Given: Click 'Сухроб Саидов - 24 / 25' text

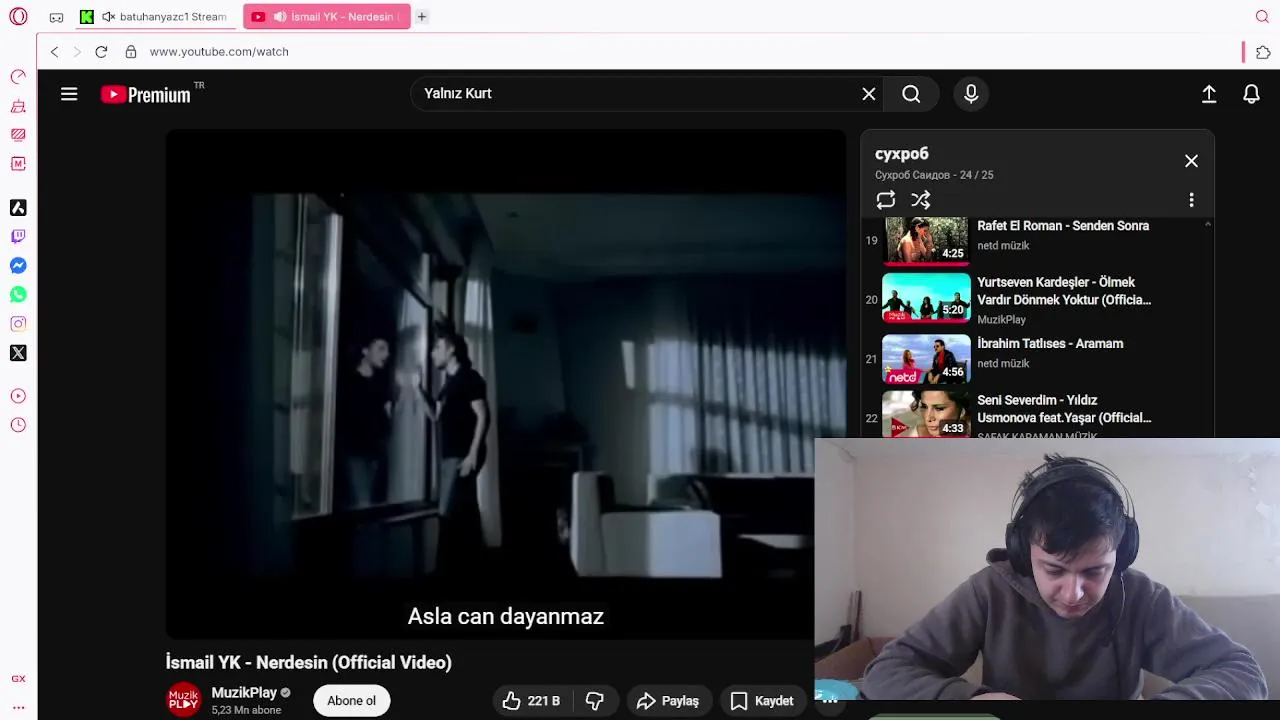Looking at the screenshot, I should pos(934,175).
